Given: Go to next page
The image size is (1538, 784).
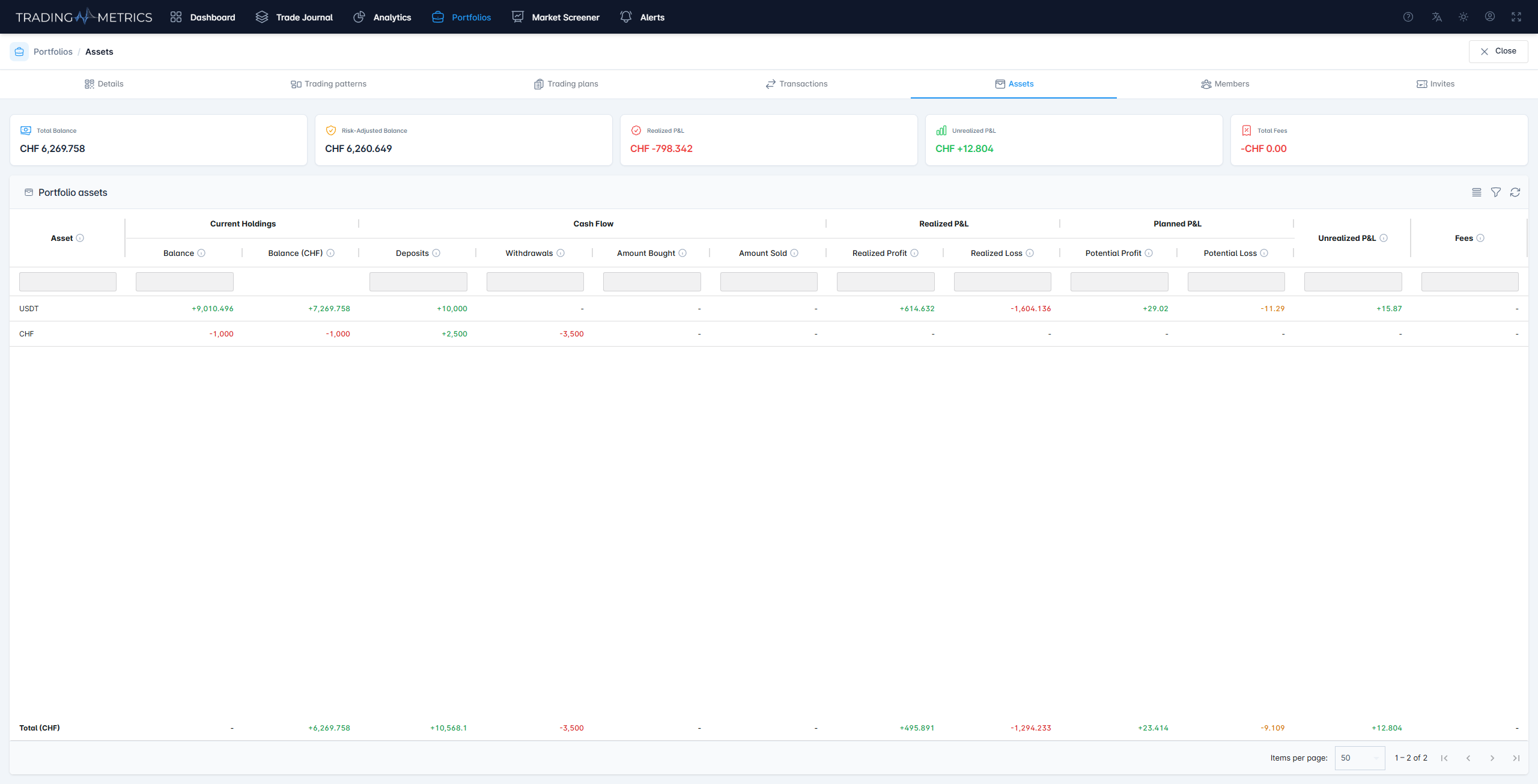Looking at the screenshot, I should coord(1492,758).
